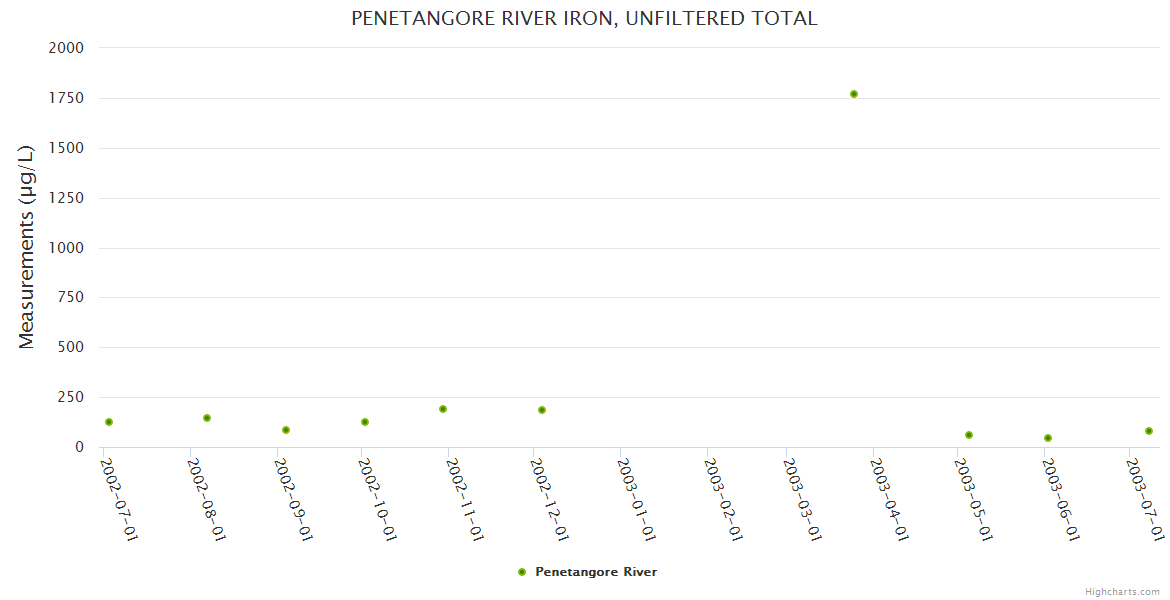The width and height of the screenshot is (1170, 600).
Task: Click the 2000 y-axis label
Action: point(66,48)
